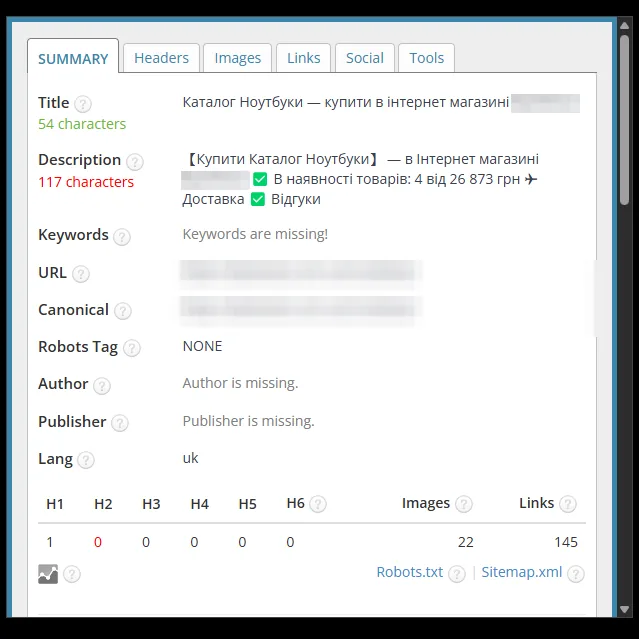
Task: Click the chart graph icon at bottom left
Action: [48, 574]
